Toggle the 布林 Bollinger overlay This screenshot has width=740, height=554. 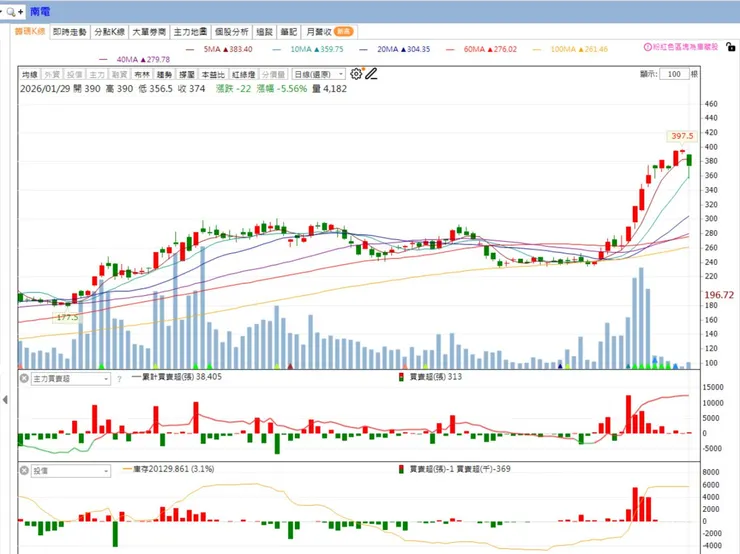[x=142, y=75]
